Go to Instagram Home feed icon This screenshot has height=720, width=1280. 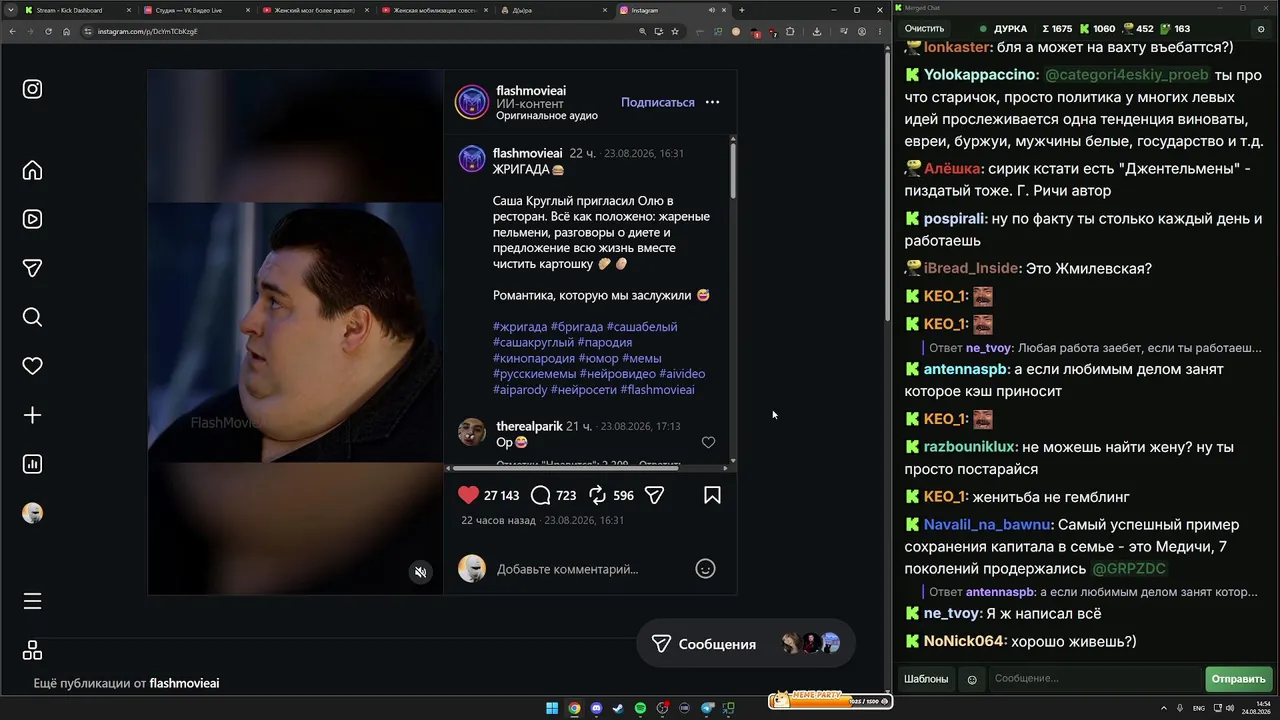32,170
